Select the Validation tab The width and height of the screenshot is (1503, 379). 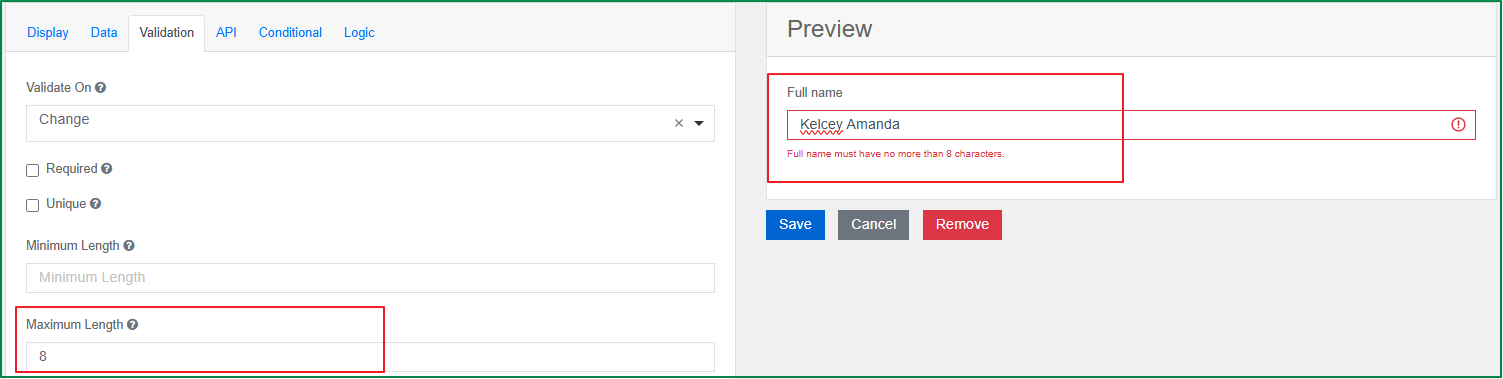[167, 32]
